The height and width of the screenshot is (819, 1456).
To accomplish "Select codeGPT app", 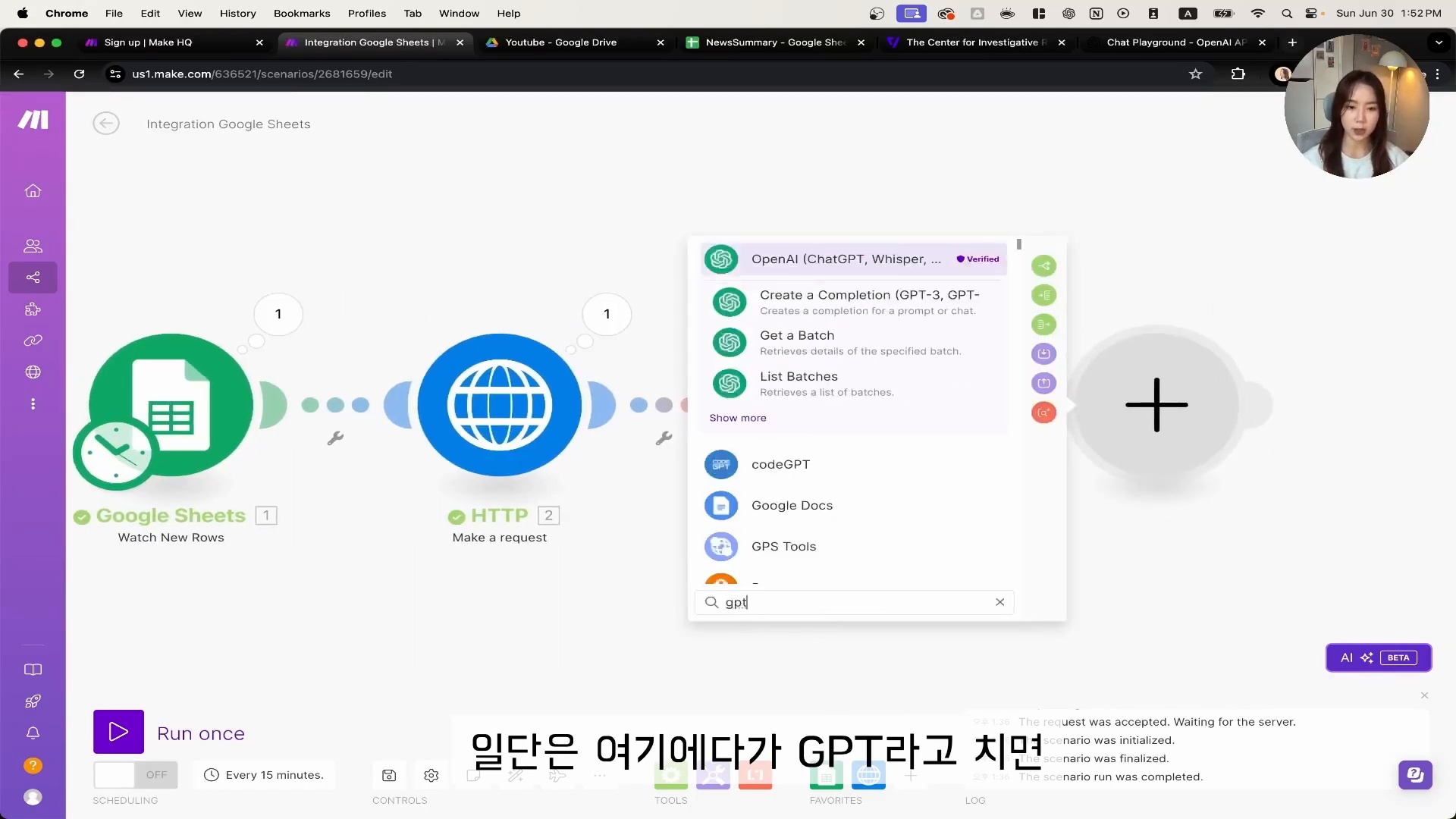I will (x=855, y=464).
